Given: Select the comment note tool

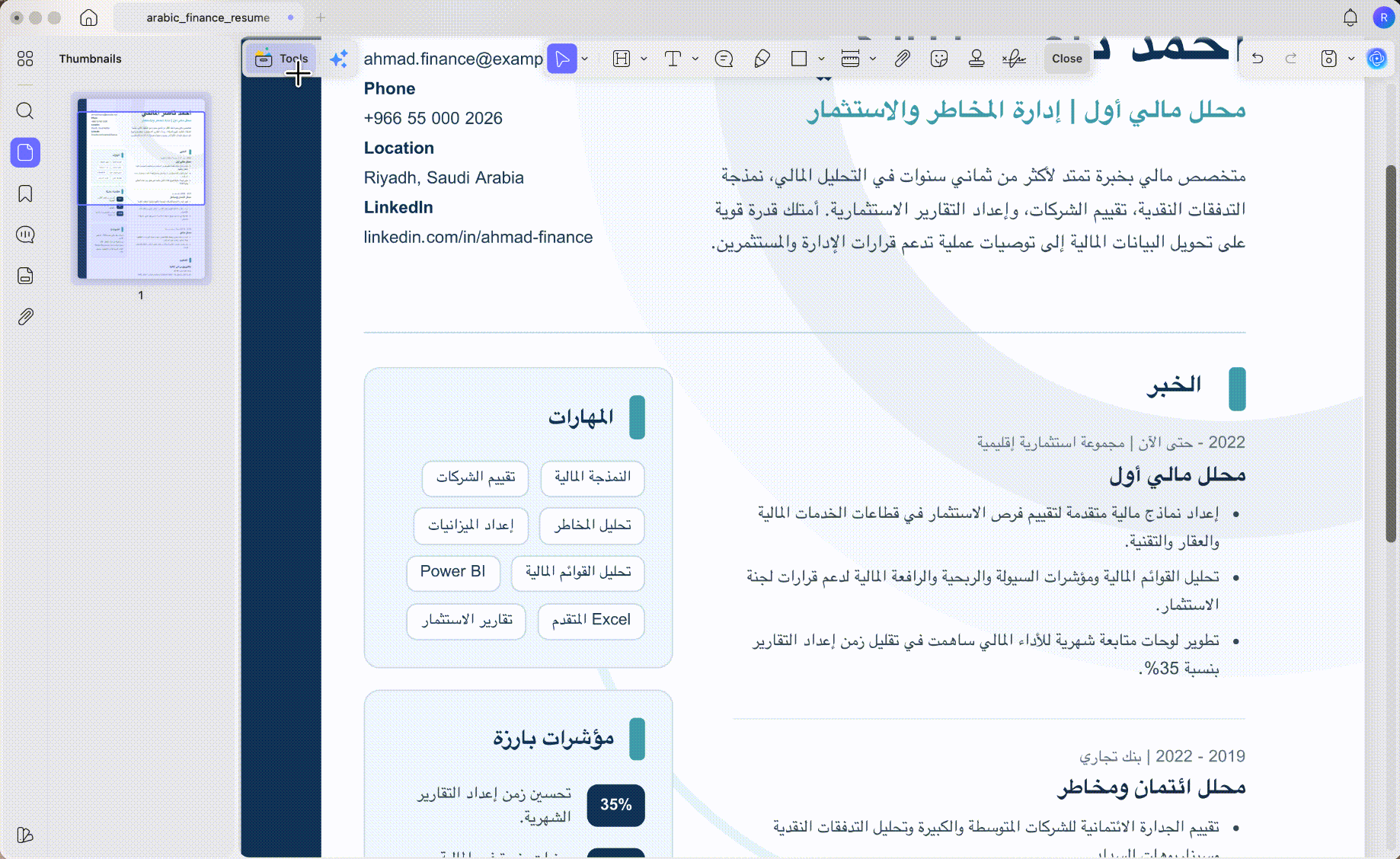Looking at the screenshot, I should click(x=724, y=59).
